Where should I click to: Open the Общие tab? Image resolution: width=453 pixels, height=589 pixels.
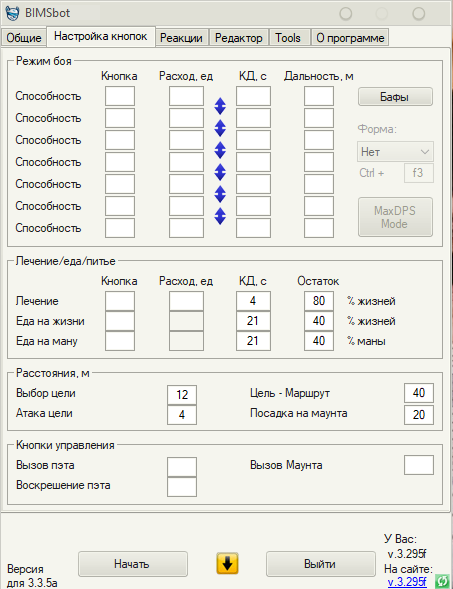[24, 38]
